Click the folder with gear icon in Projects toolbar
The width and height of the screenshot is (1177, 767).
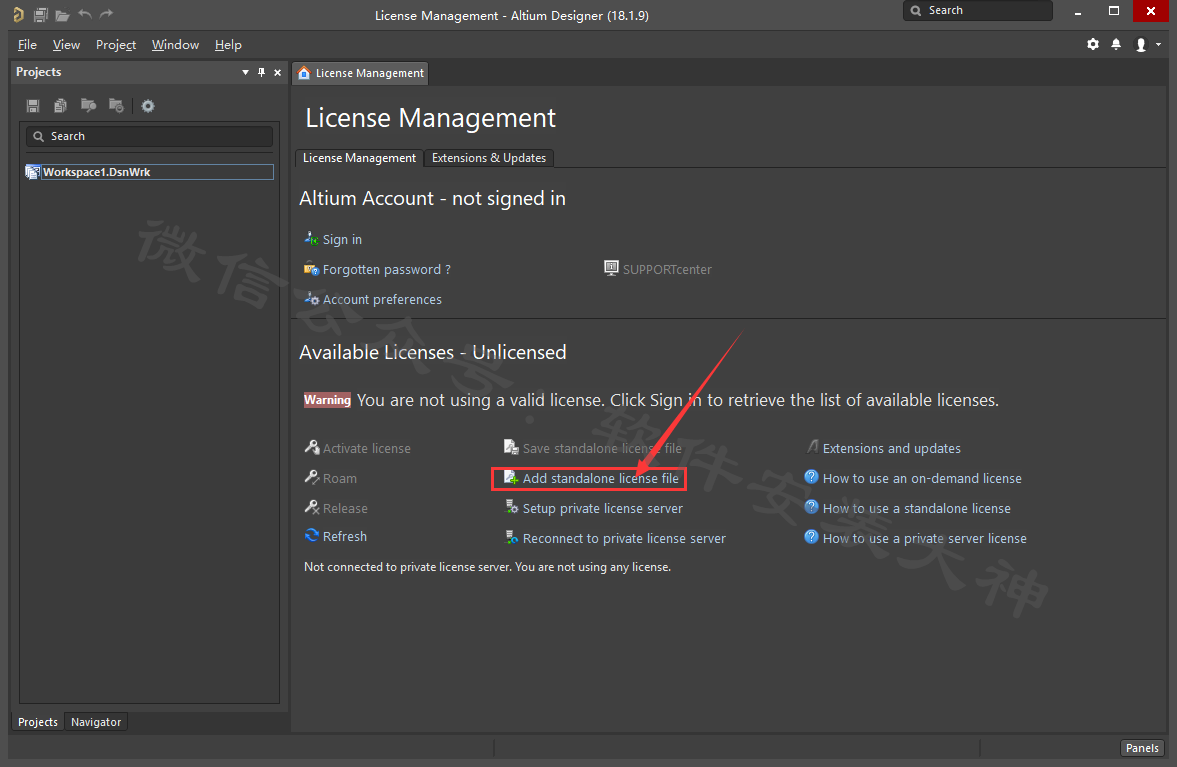click(116, 106)
